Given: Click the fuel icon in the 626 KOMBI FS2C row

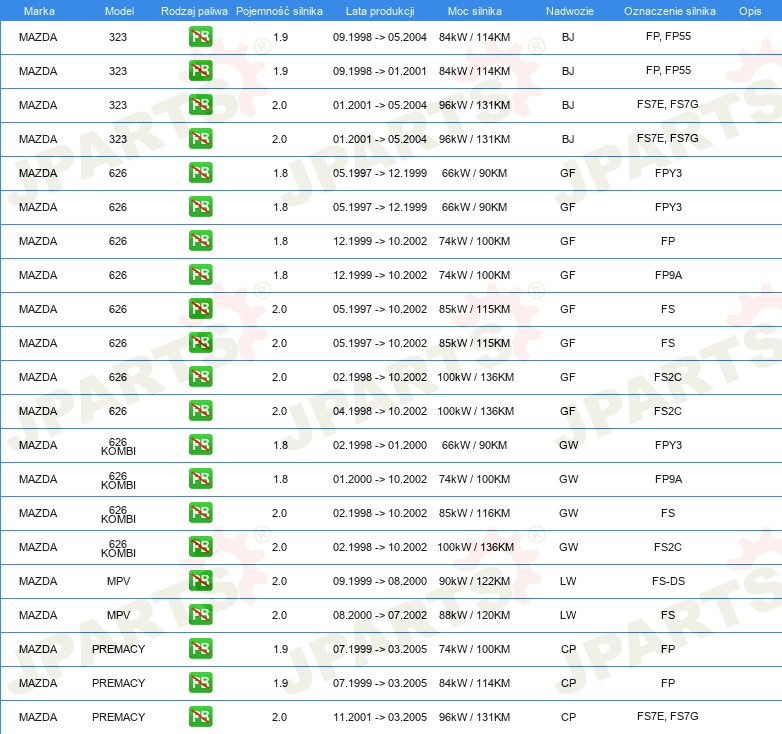Looking at the screenshot, I should [200, 547].
